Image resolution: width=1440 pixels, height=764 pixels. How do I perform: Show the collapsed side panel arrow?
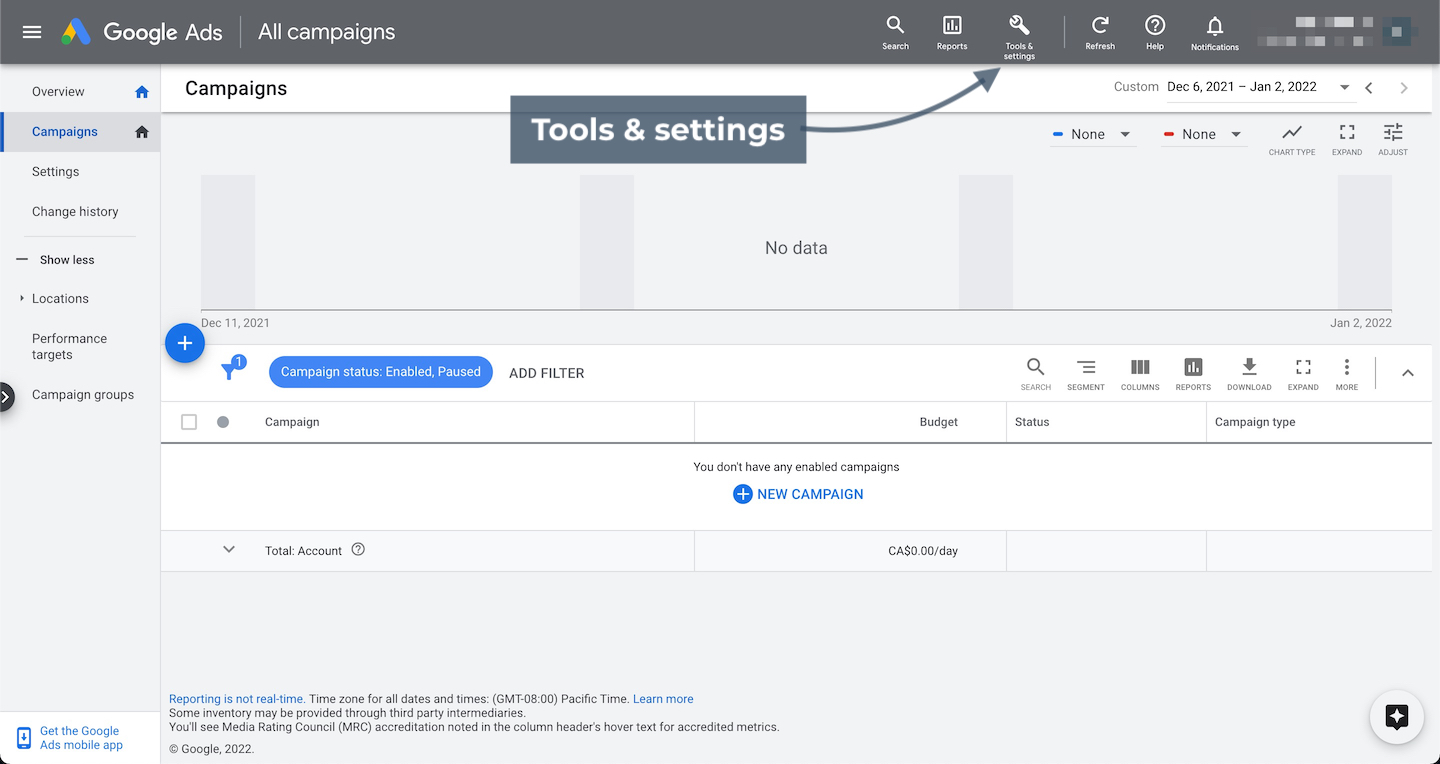(5, 397)
